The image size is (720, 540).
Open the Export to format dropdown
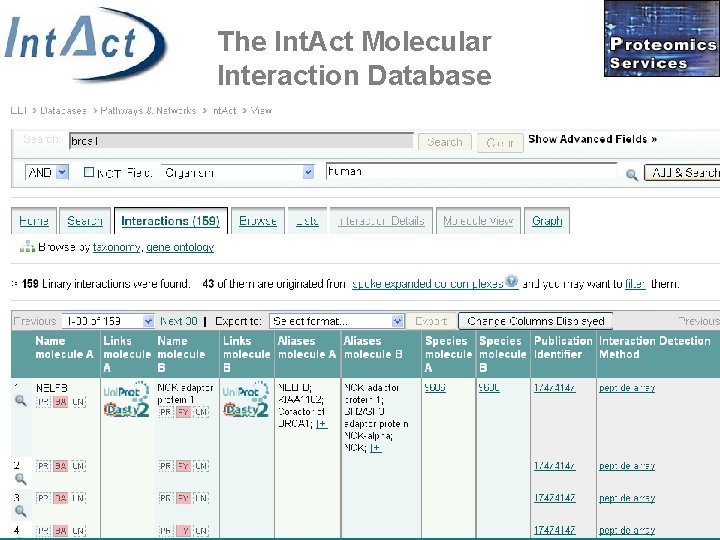click(337, 321)
